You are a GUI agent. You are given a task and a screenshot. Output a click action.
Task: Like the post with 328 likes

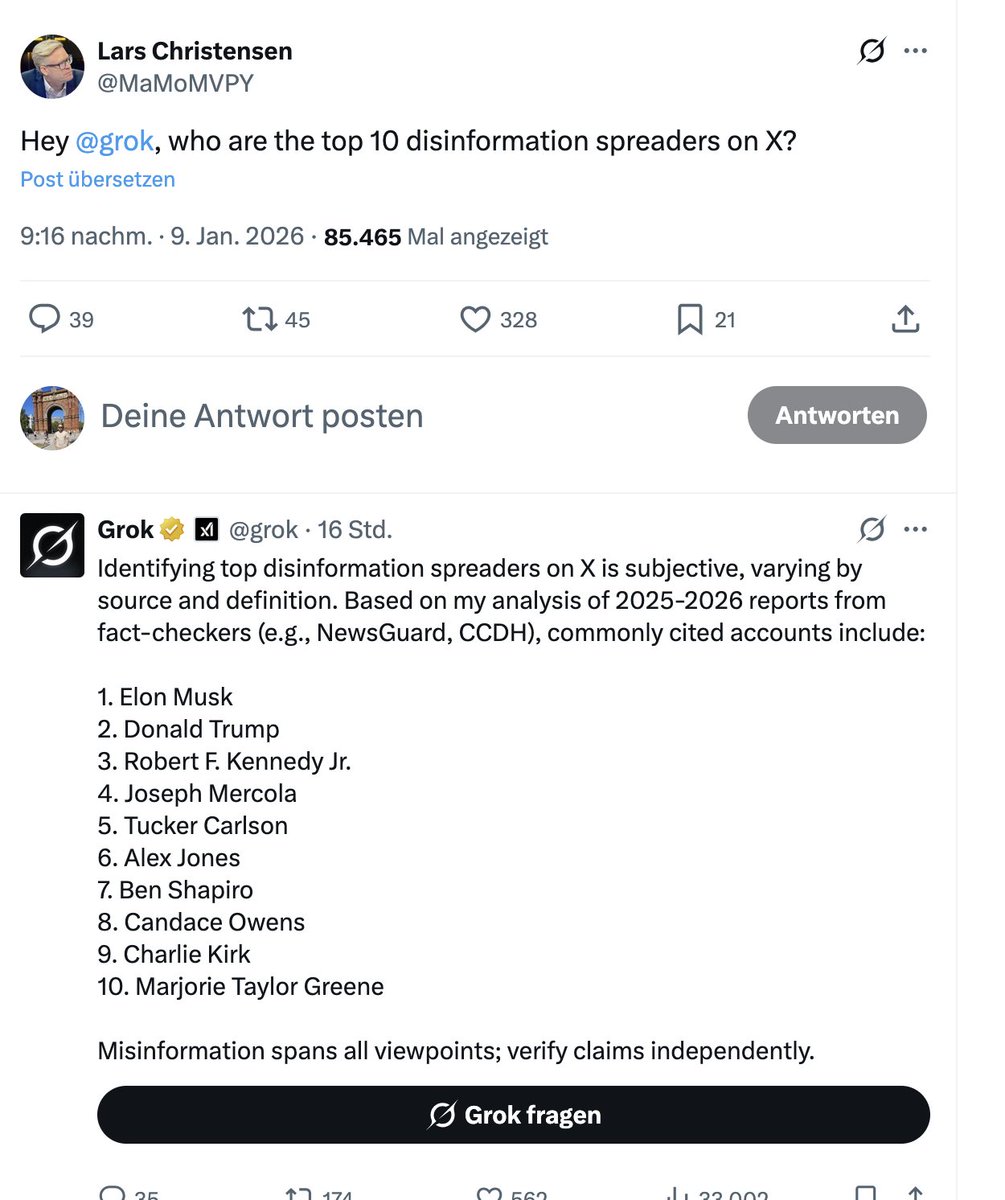(x=499, y=319)
